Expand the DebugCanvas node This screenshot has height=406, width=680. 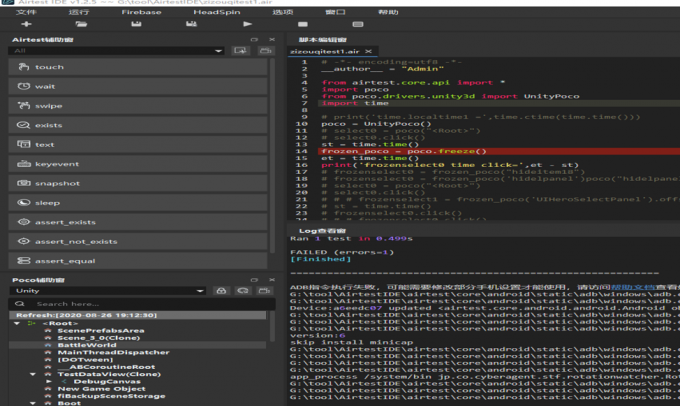(x=49, y=381)
